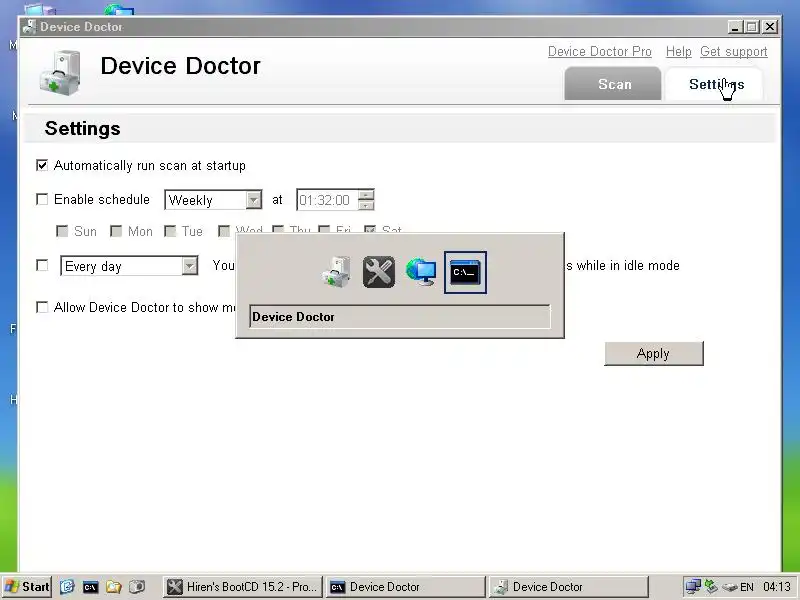Image resolution: width=800 pixels, height=600 pixels.
Task: Click the green arrows tray icon
Action: point(711,587)
